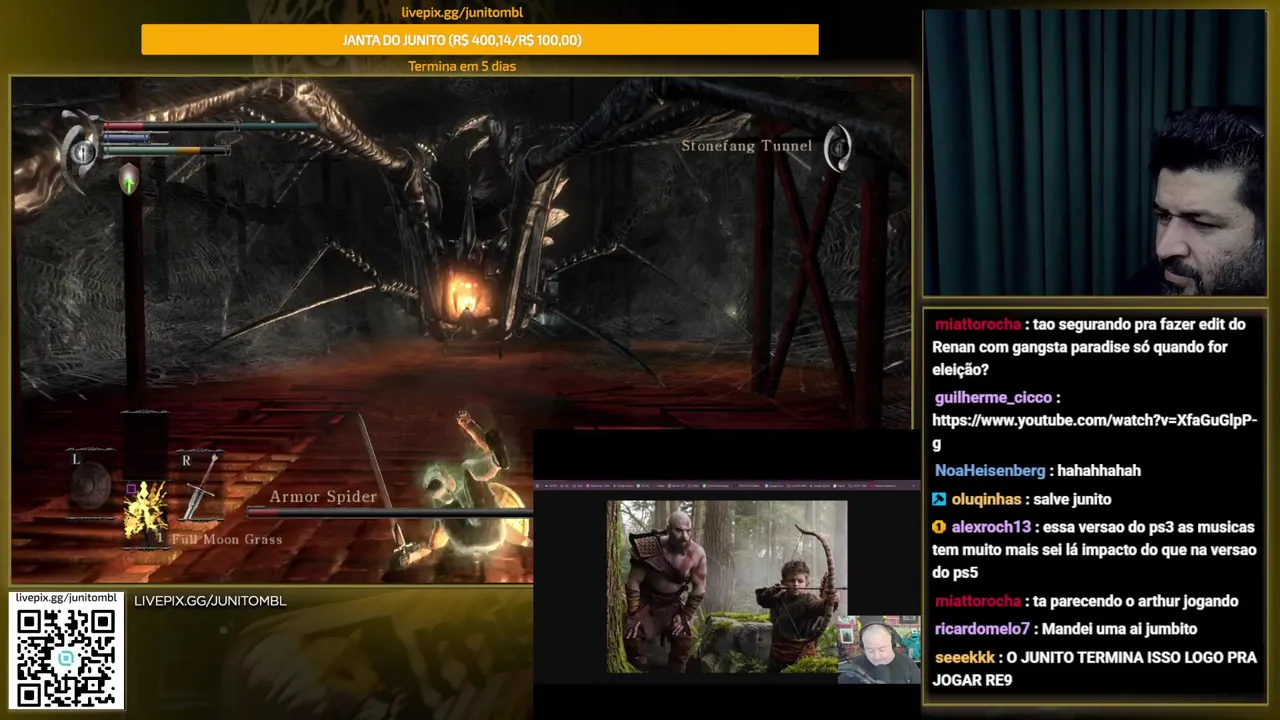Click the Armor Spider boss health bar

390,513
